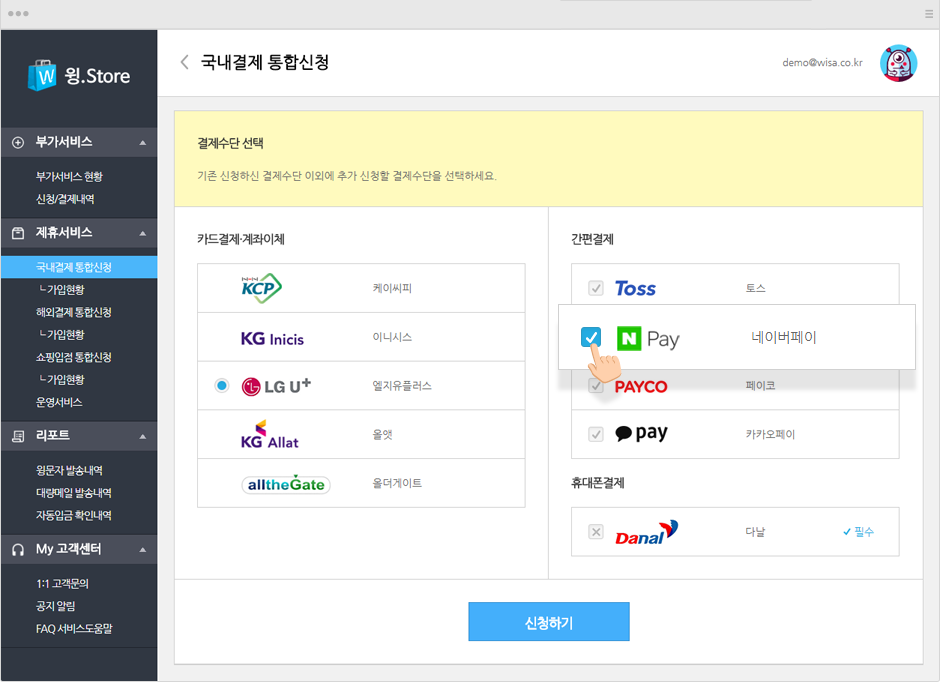Viewport: 940px width, 682px height.
Task: Go back with the left chevron arrow
Action: (185, 62)
